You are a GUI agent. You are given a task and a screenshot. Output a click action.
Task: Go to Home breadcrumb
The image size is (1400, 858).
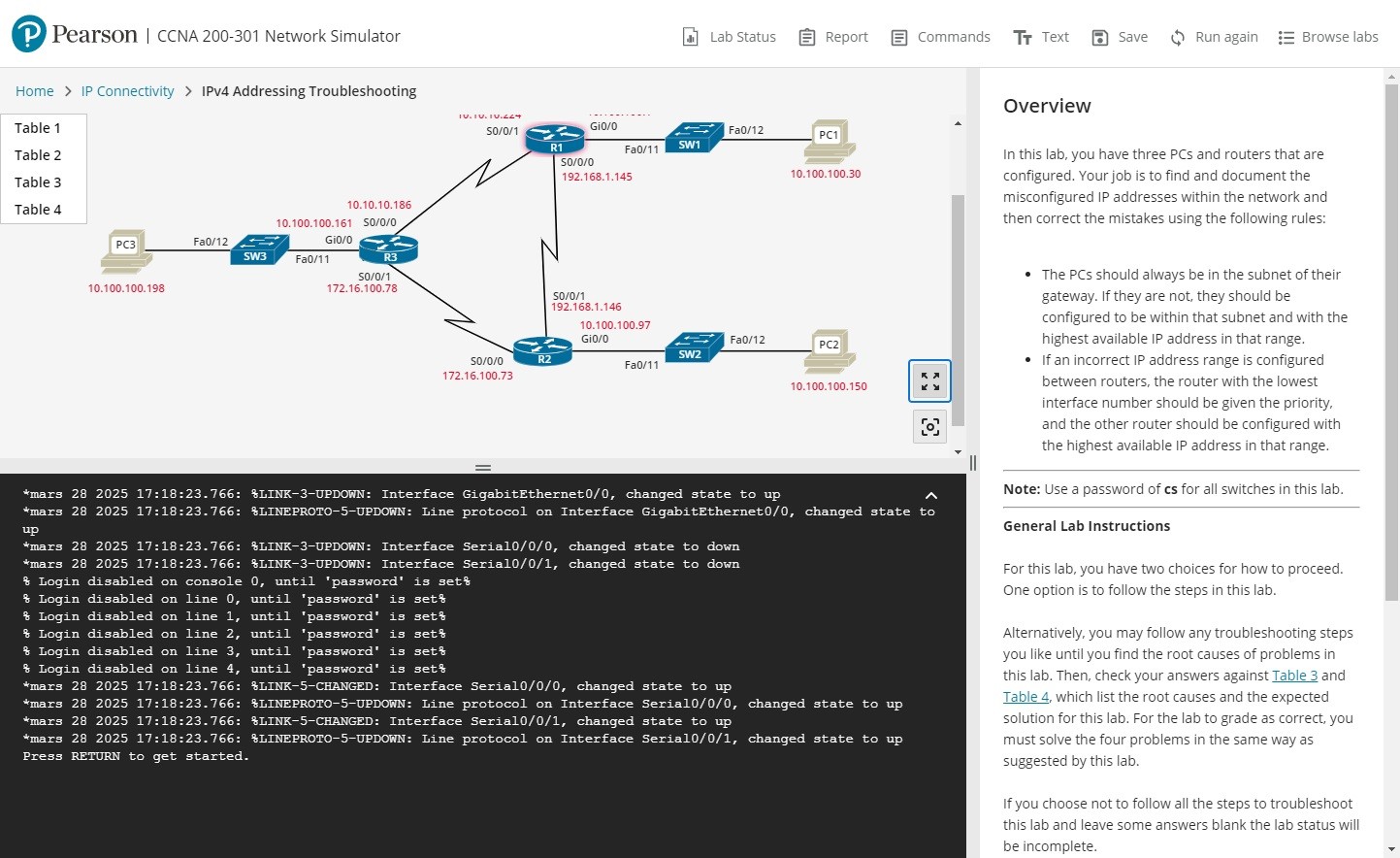[x=35, y=91]
